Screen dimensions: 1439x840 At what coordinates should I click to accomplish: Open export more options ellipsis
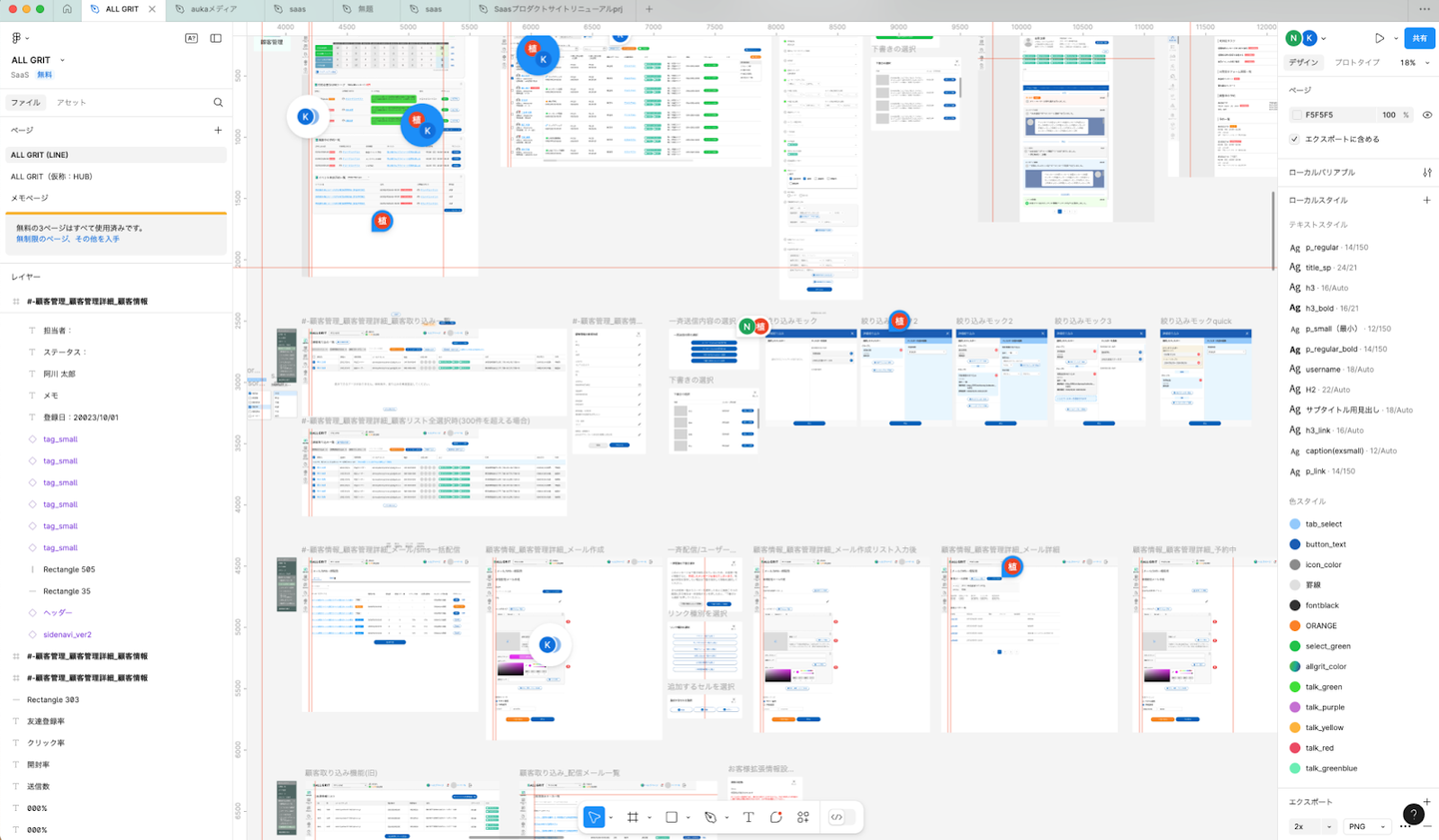click(1406, 826)
